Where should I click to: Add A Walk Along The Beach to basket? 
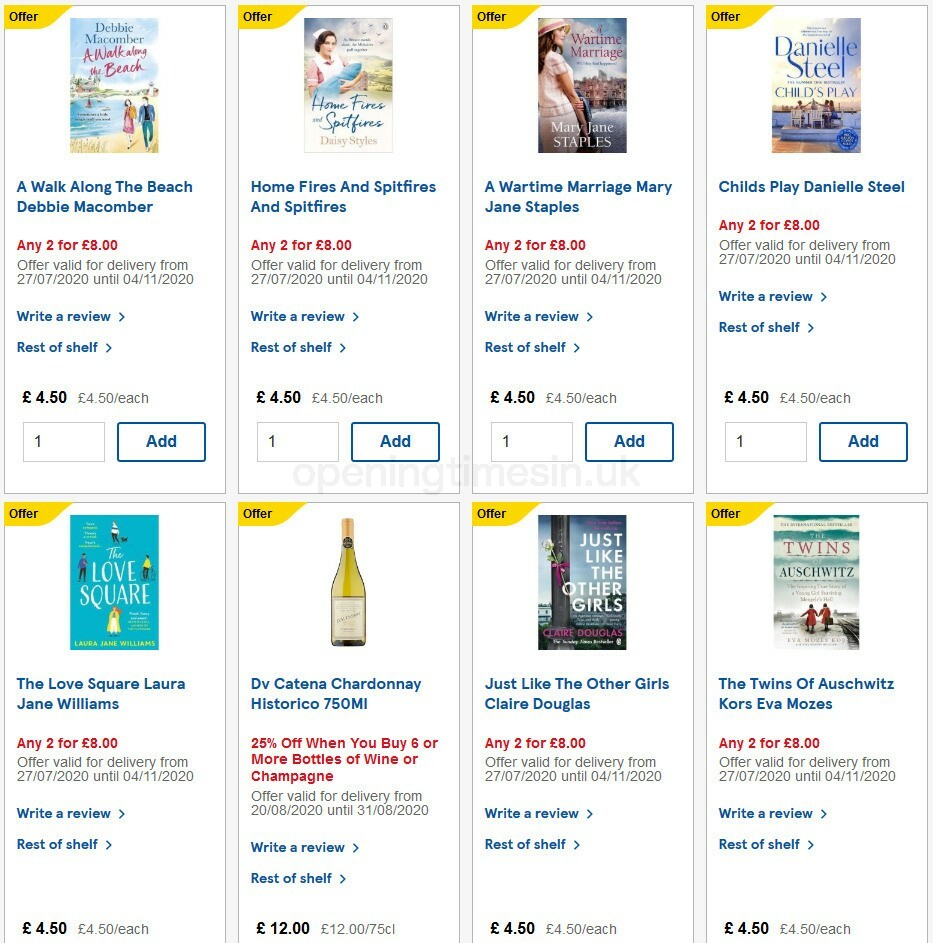(x=161, y=441)
